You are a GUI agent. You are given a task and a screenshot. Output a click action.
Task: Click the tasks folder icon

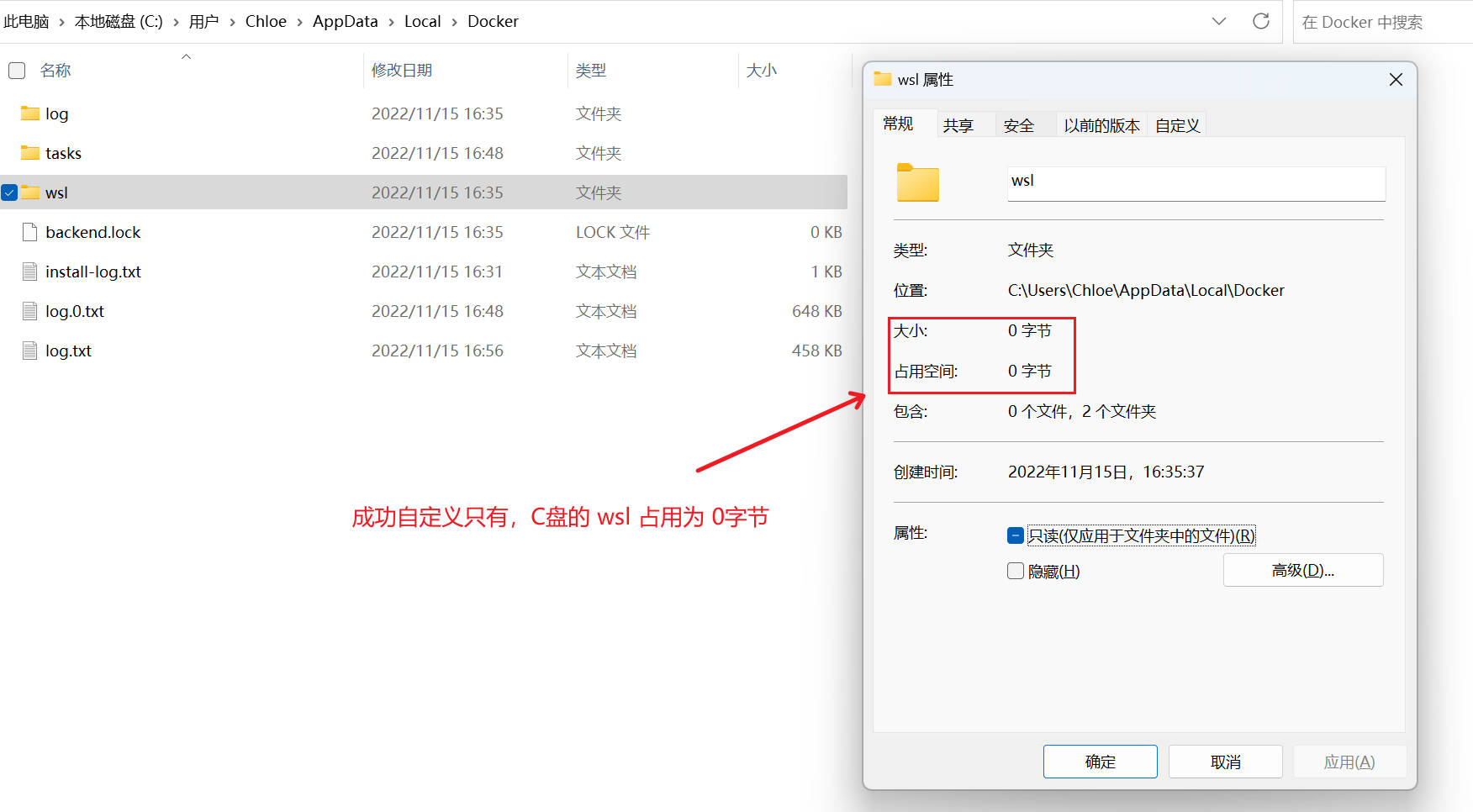(x=30, y=153)
